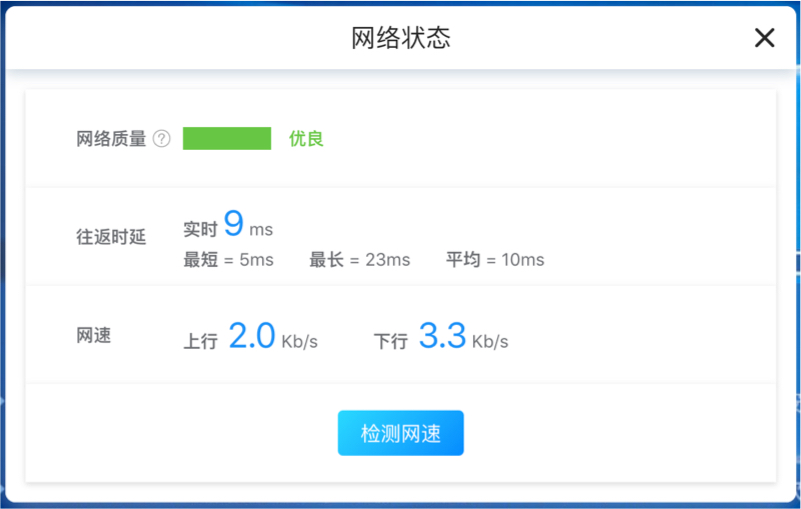Click the 平均 = 10ms value
The height and width of the screenshot is (509, 801).
[x=495, y=260]
